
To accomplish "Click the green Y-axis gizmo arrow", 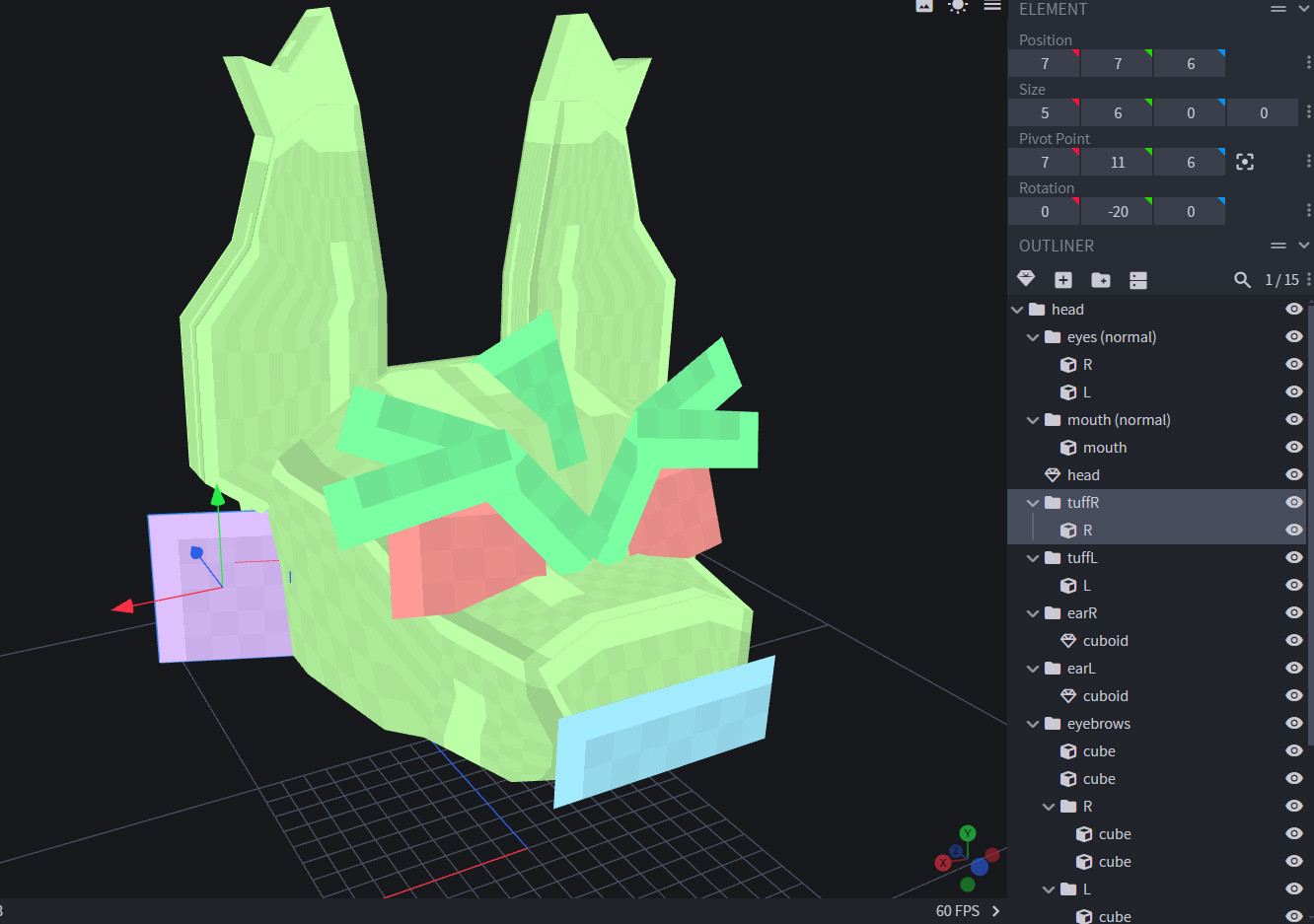I will click(217, 495).
